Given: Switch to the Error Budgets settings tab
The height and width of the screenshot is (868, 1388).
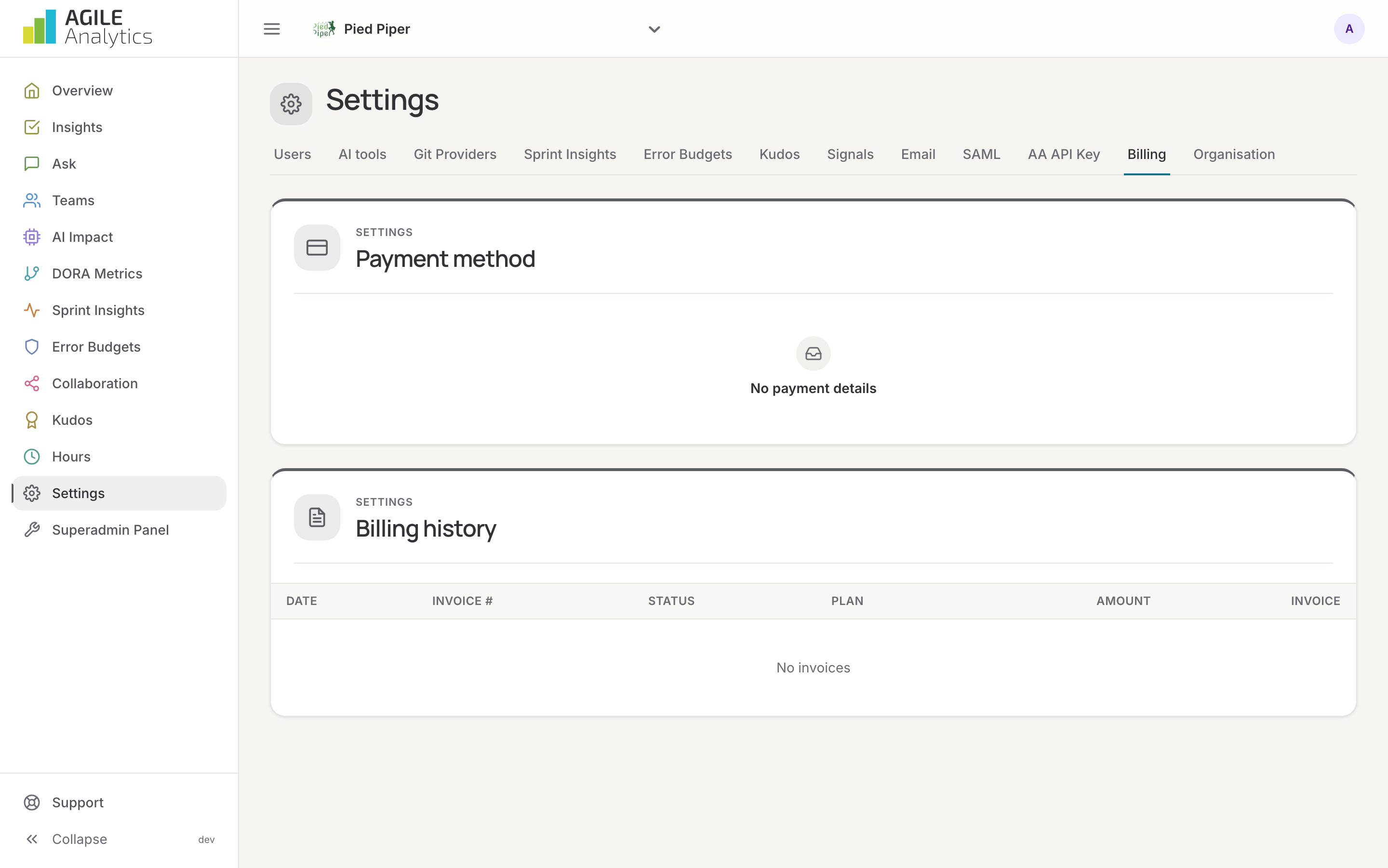Looking at the screenshot, I should pyautogui.click(x=687, y=155).
